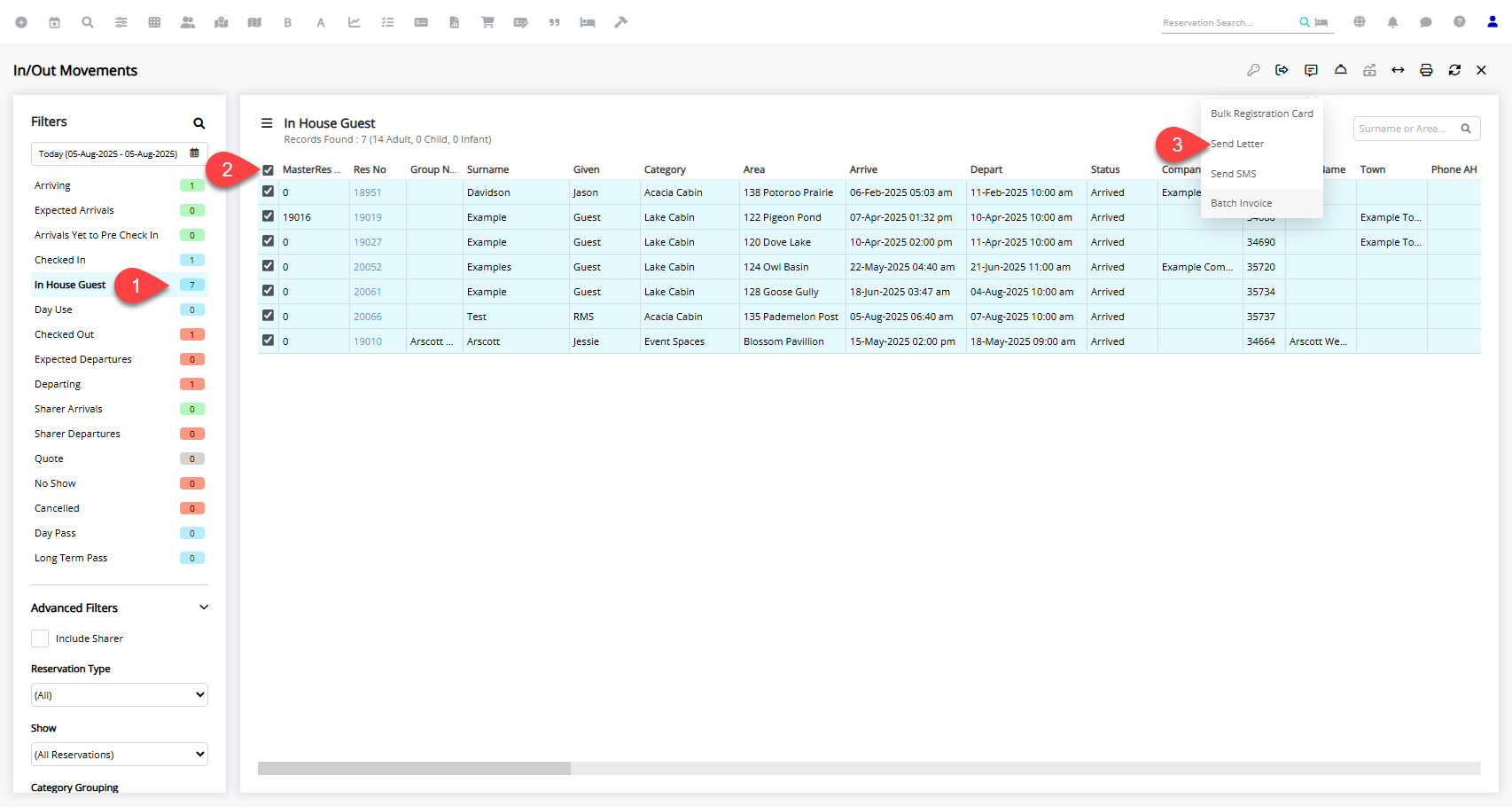Focus the Reservation Search field
The image size is (1512, 807).
1228,22
